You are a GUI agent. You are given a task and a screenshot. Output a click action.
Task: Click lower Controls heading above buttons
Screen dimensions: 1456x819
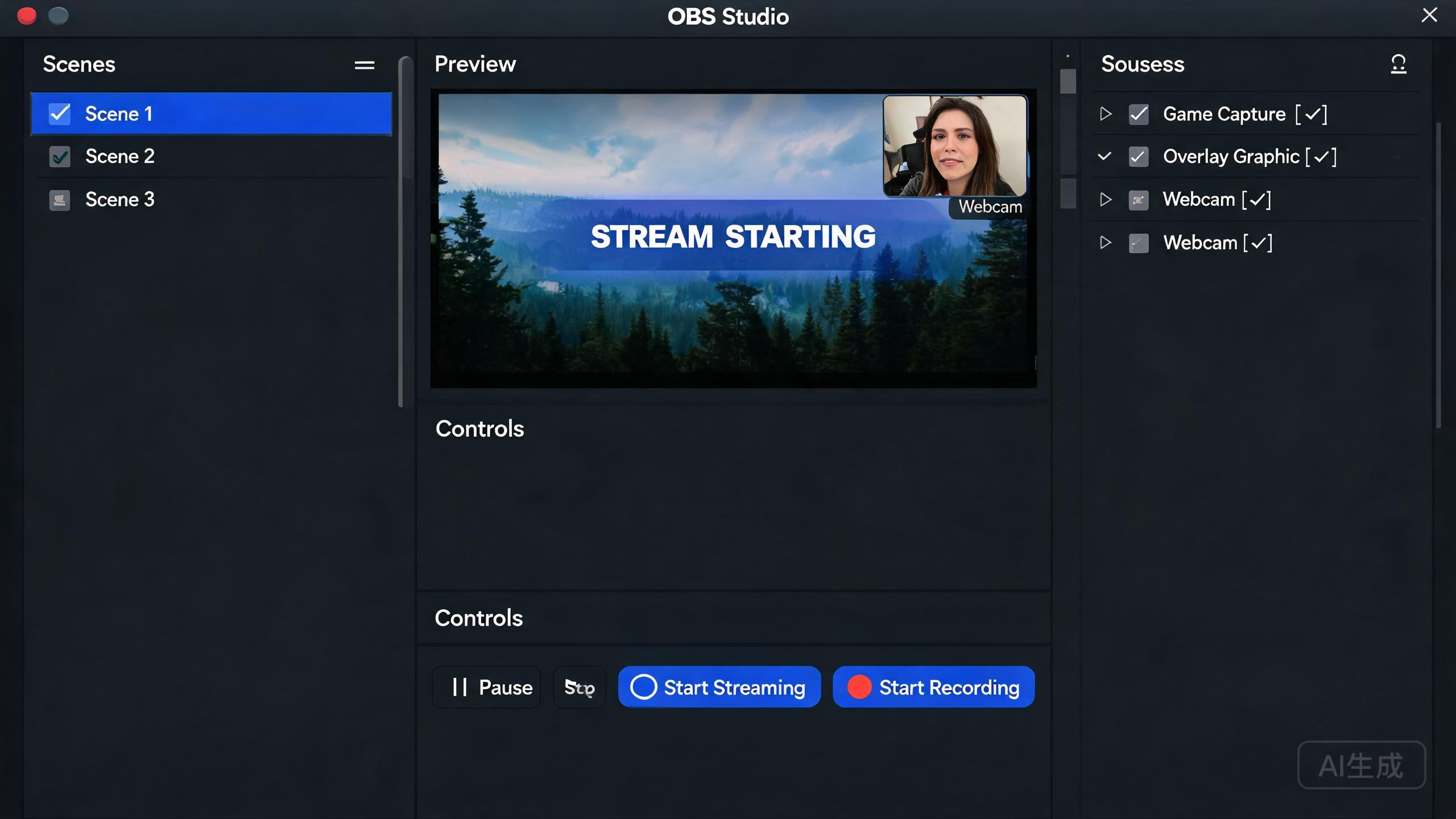pos(478,618)
